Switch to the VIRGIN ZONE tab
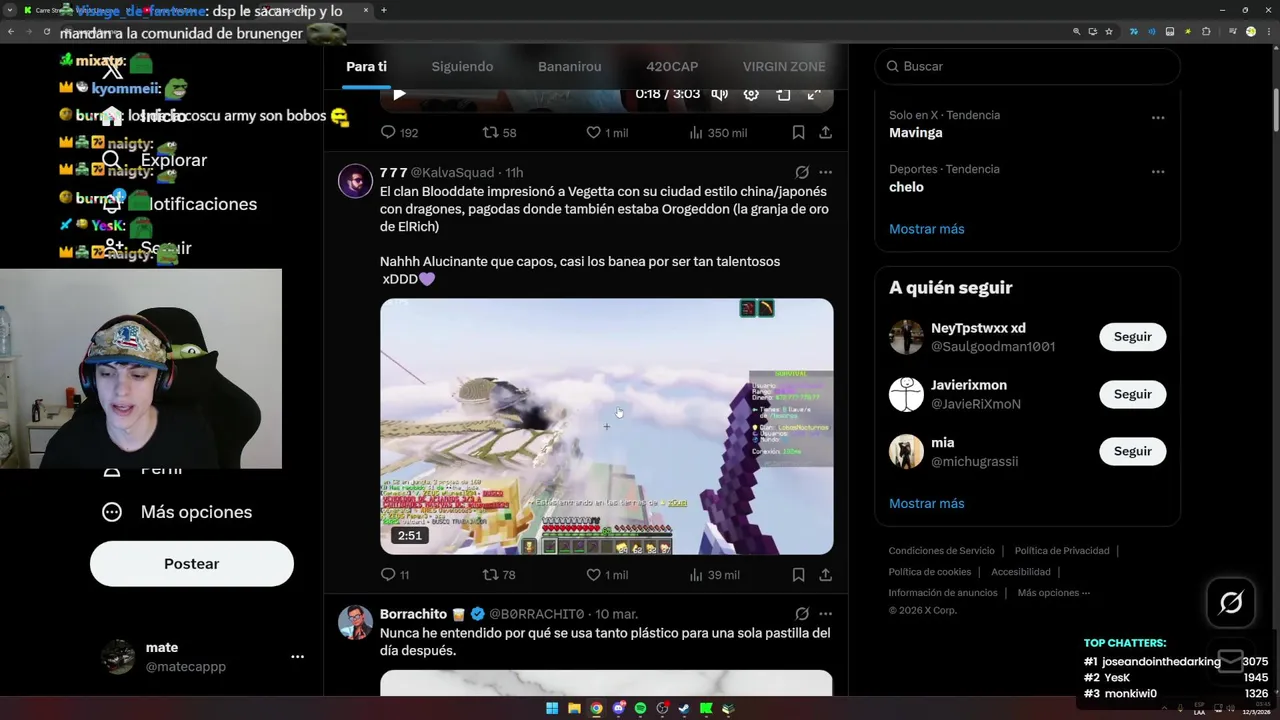Viewport: 1280px width, 720px height. [x=784, y=66]
